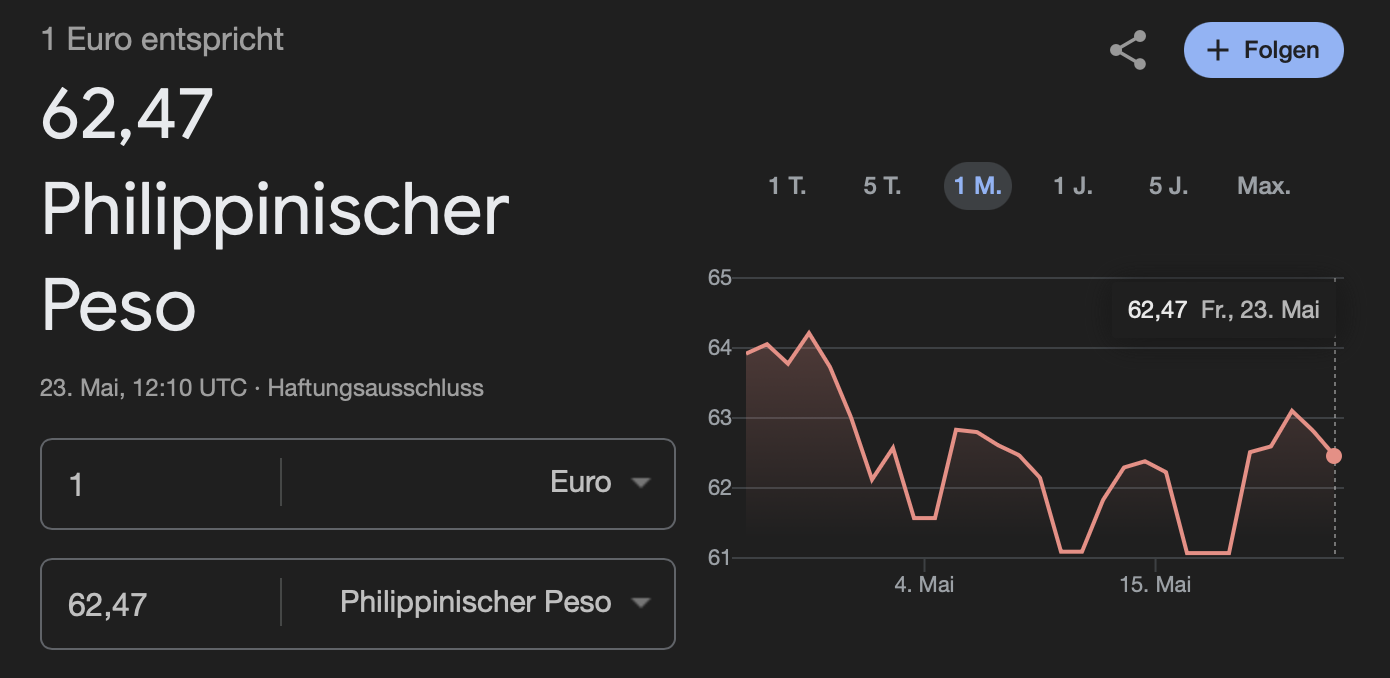The width and height of the screenshot is (1390, 678).
Task: Click the Euro amount input field
Action: pyautogui.click(x=160, y=483)
